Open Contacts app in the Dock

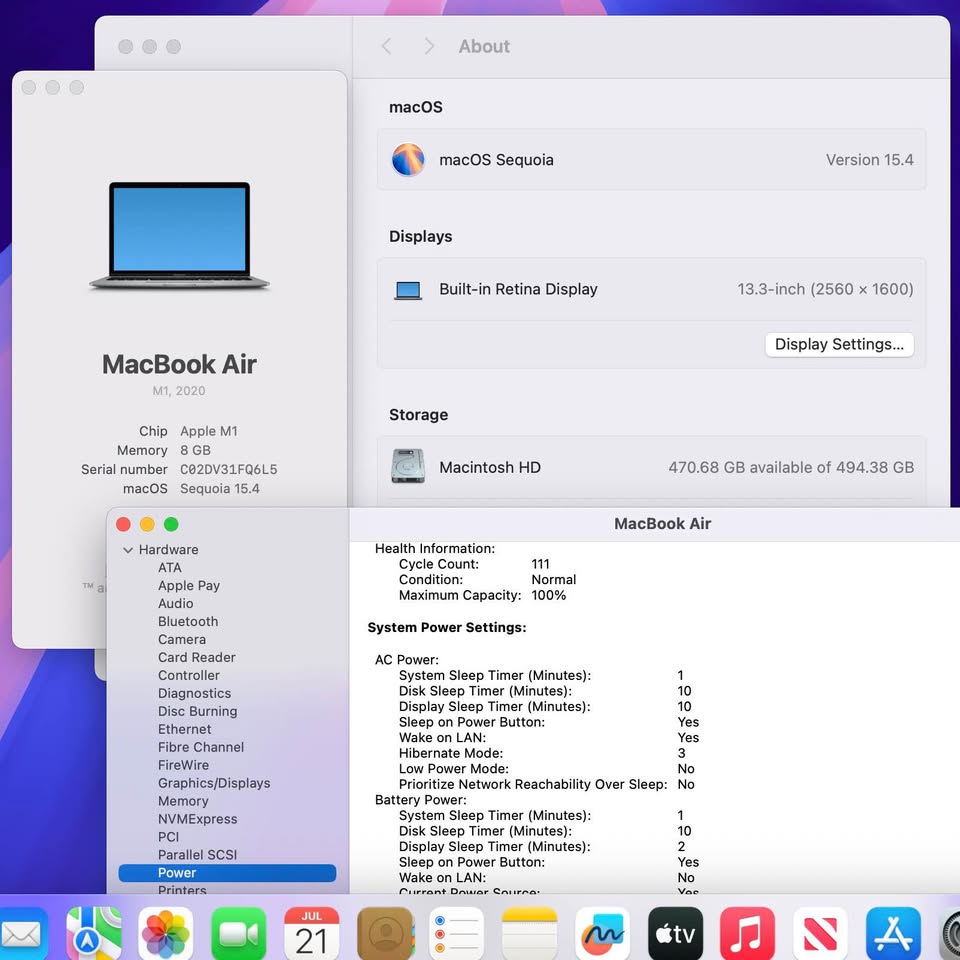coord(384,933)
